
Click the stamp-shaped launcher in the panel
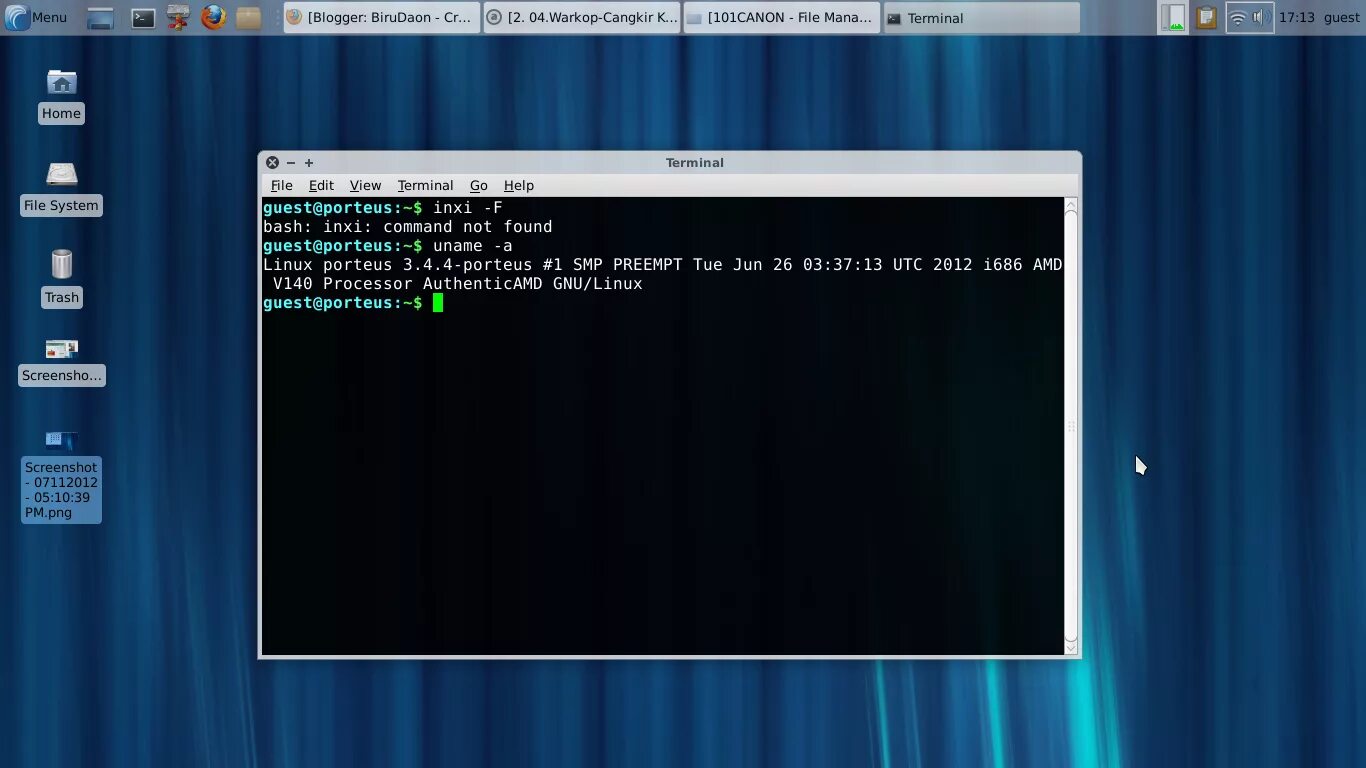pyautogui.click(x=178, y=17)
